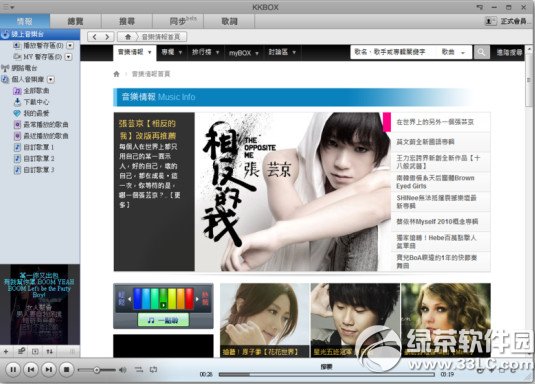Toggle shuffle playback mode
The height and width of the screenshot is (384, 535).
tap(139, 369)
